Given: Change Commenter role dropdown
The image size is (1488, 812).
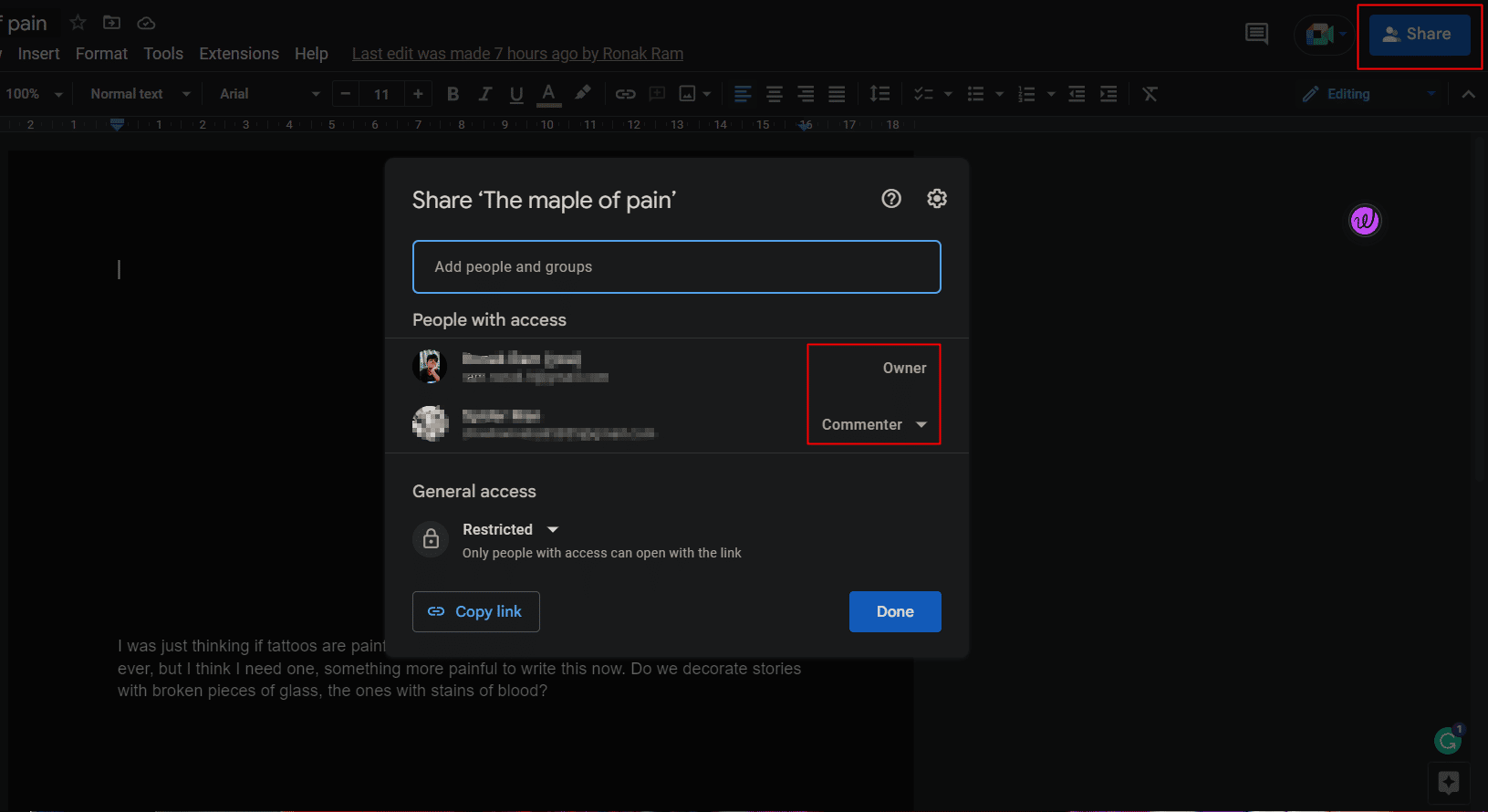Looking at the screenshot, I should 874,424.
